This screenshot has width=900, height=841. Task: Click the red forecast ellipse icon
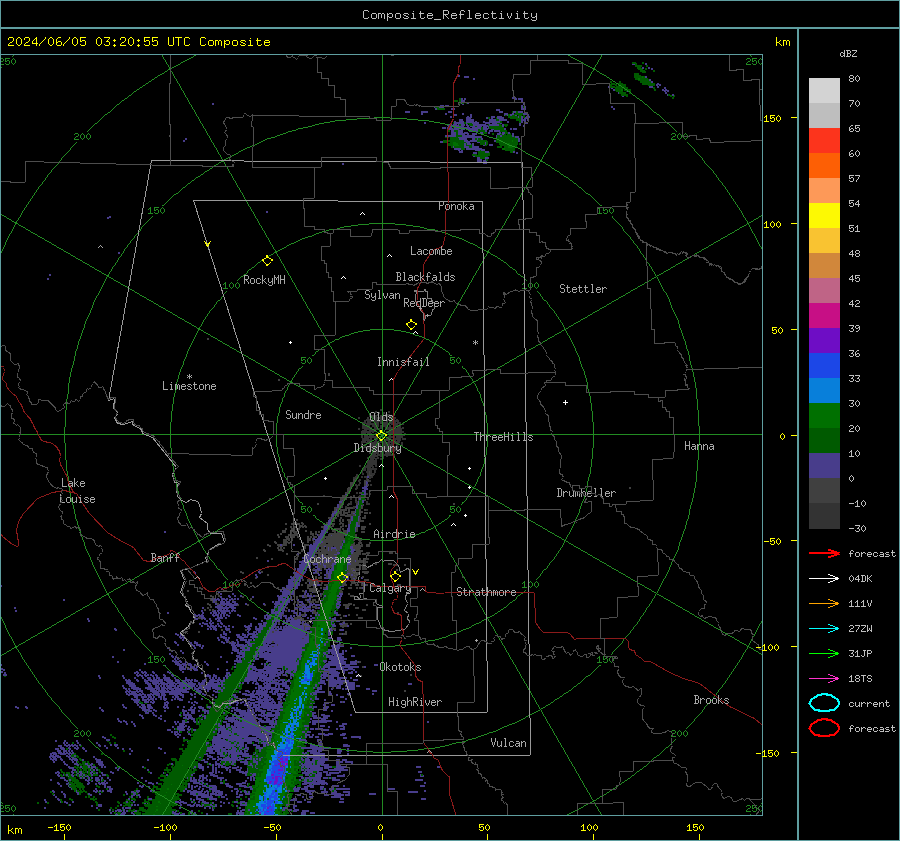tap(824, 728)
